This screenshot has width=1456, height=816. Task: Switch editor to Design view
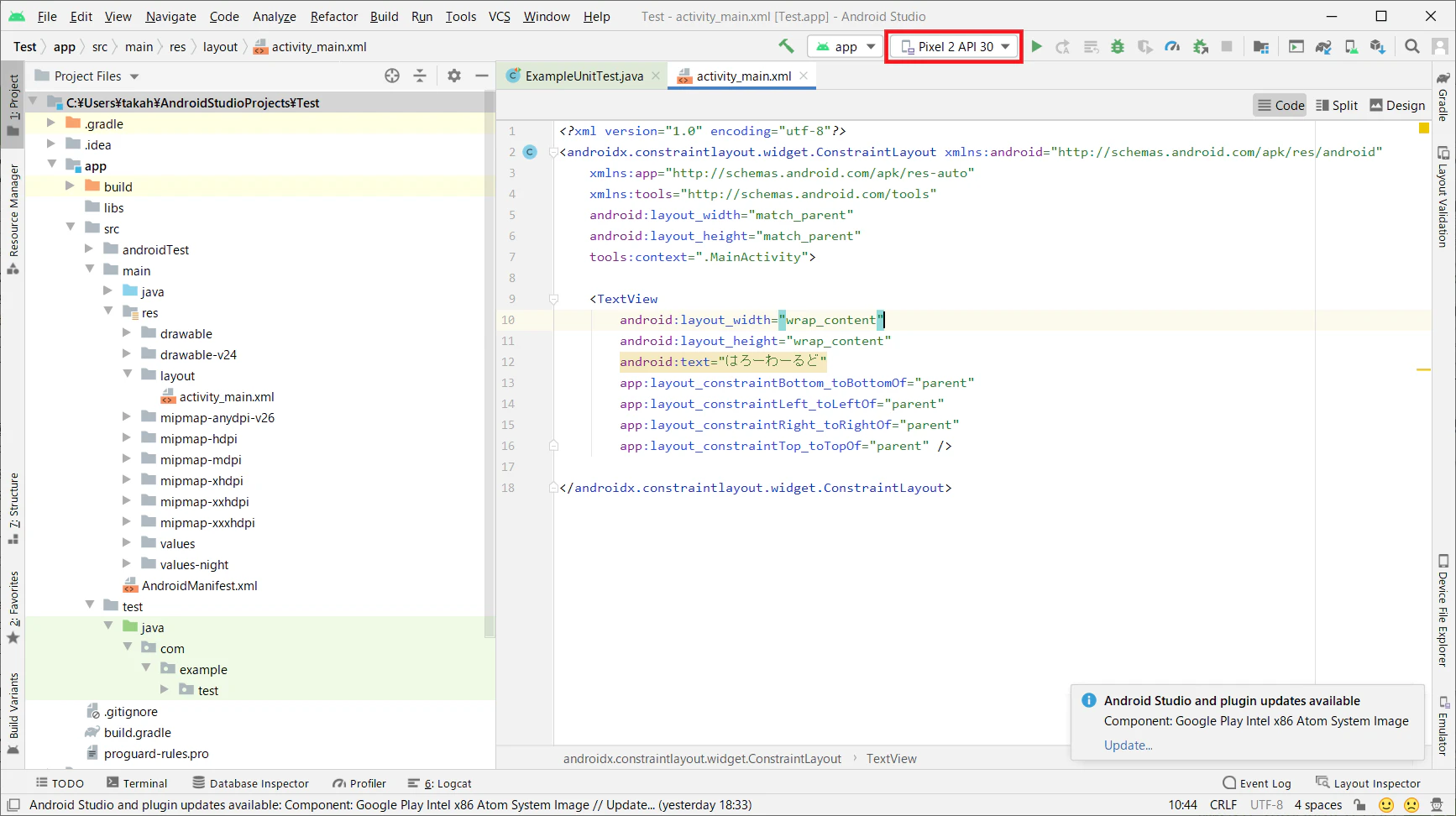[x=1397, y=105]
